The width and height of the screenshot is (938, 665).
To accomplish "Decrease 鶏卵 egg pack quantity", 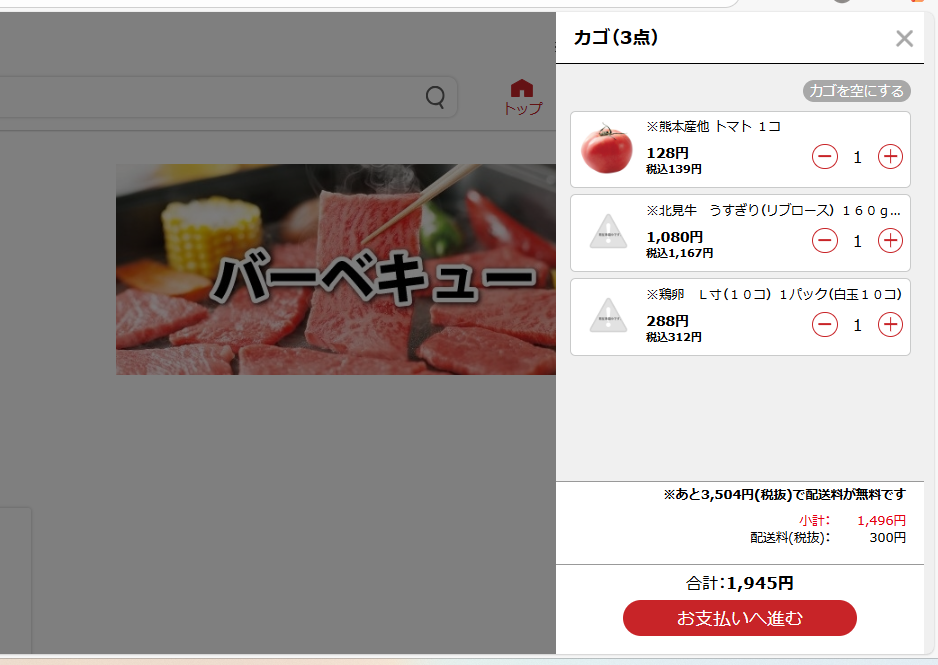I will [x=824, y=325].
